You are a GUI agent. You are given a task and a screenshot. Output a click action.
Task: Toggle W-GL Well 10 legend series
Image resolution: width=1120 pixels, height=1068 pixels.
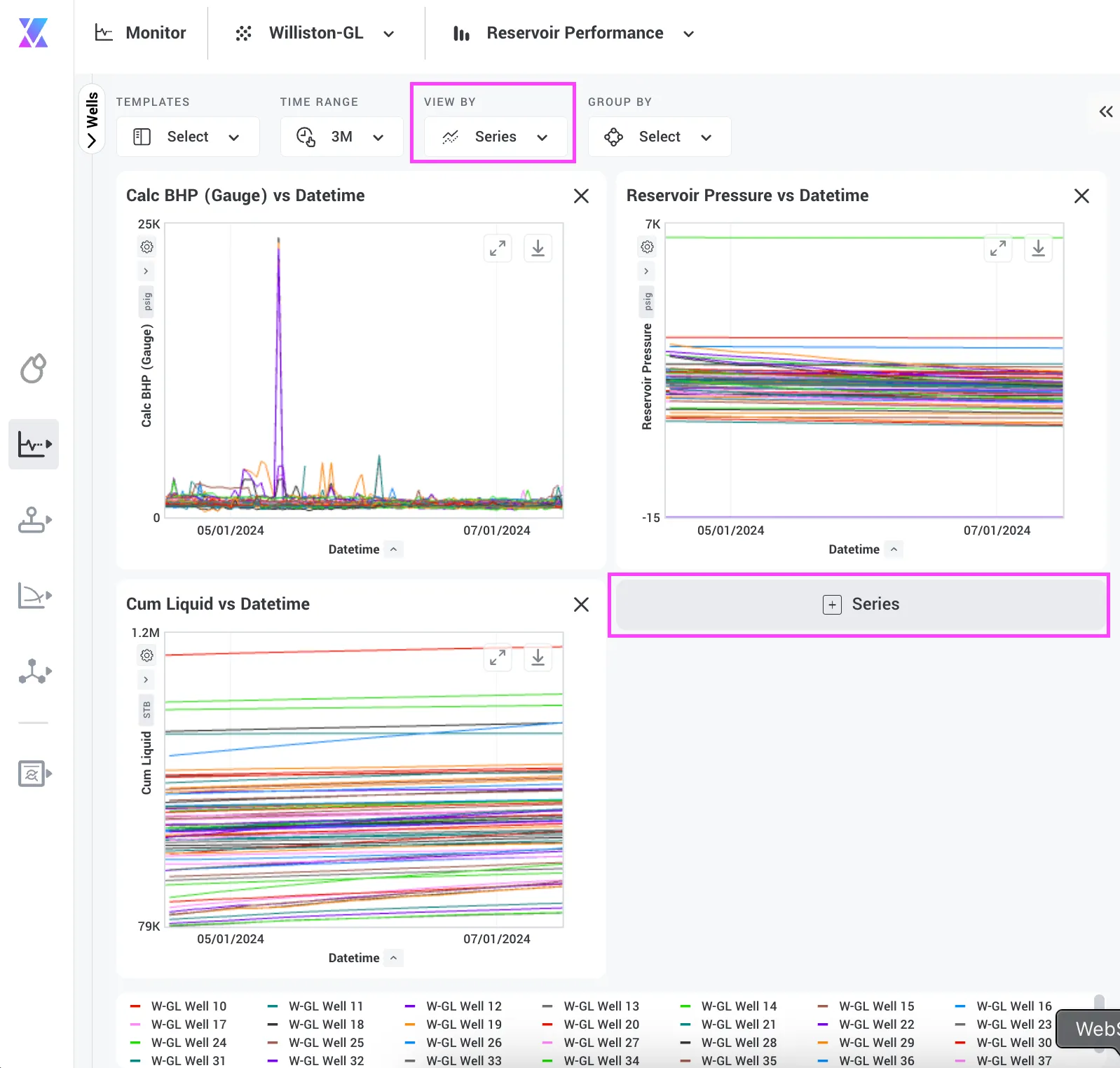[179, 1006]
